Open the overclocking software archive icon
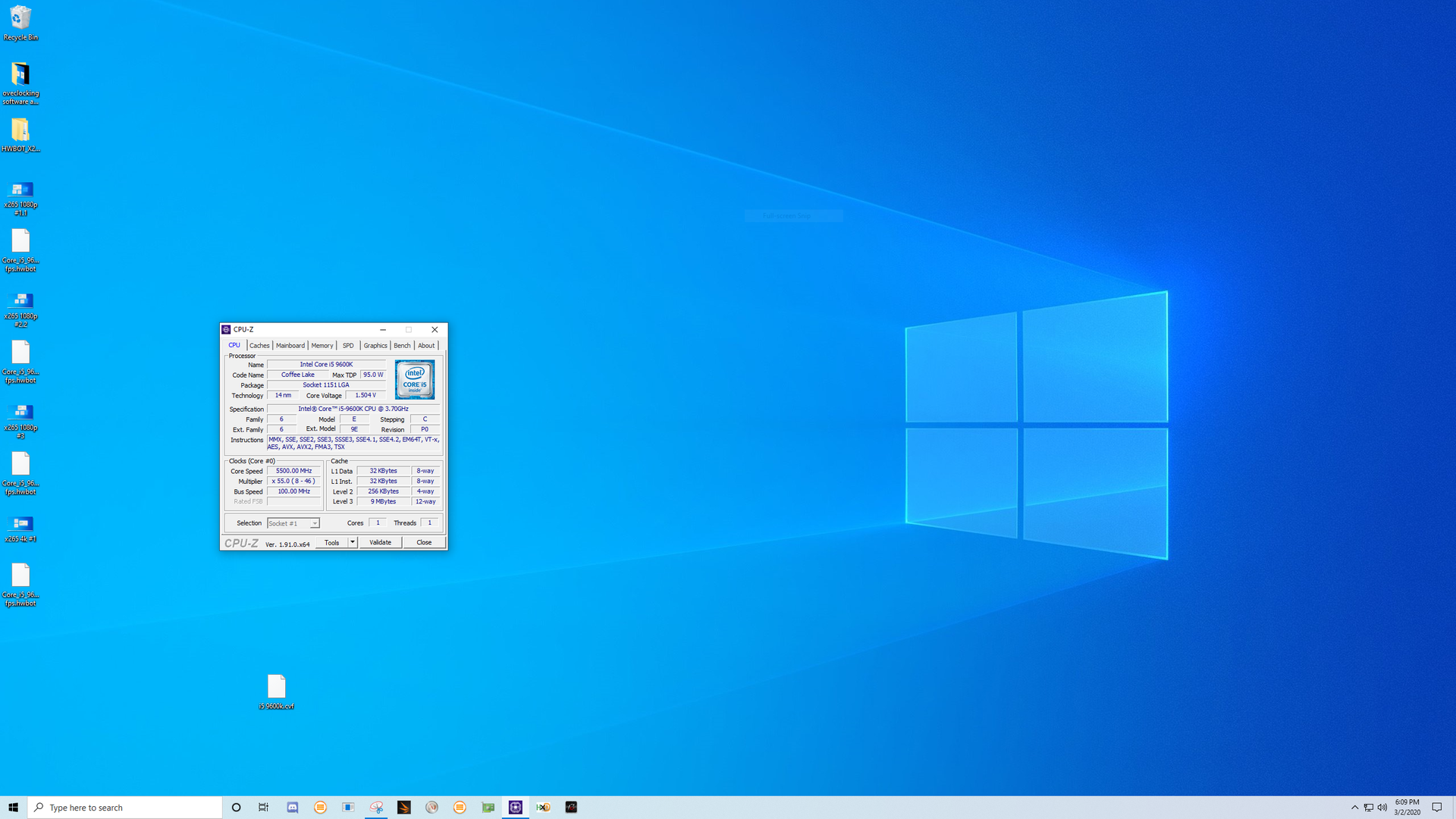This screenshot has height=819, width=1456. click(x=20, y=83)
